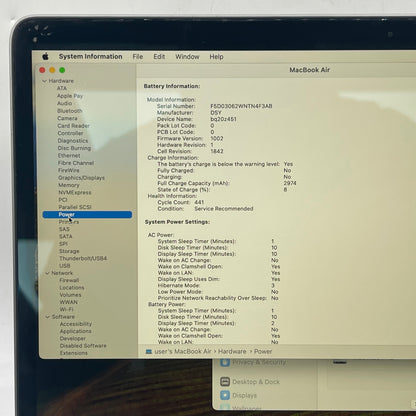Image resolution: width=416 pixels, height=416 pixels.
Task: Open the File menu
Action: pos(138,57)
